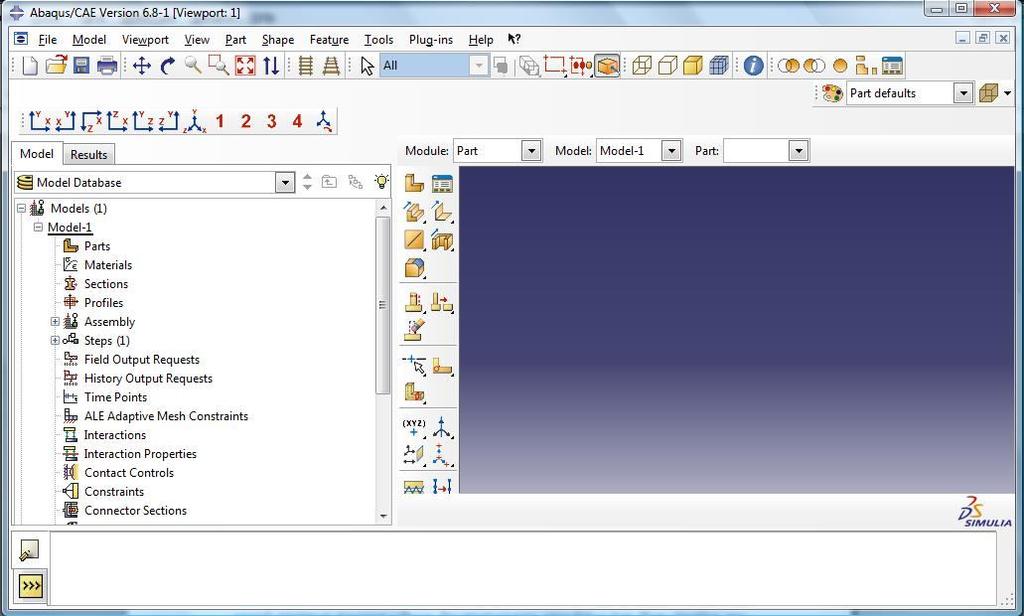
Task: Apply the isometric view triad icon
Action: point(195,121)
